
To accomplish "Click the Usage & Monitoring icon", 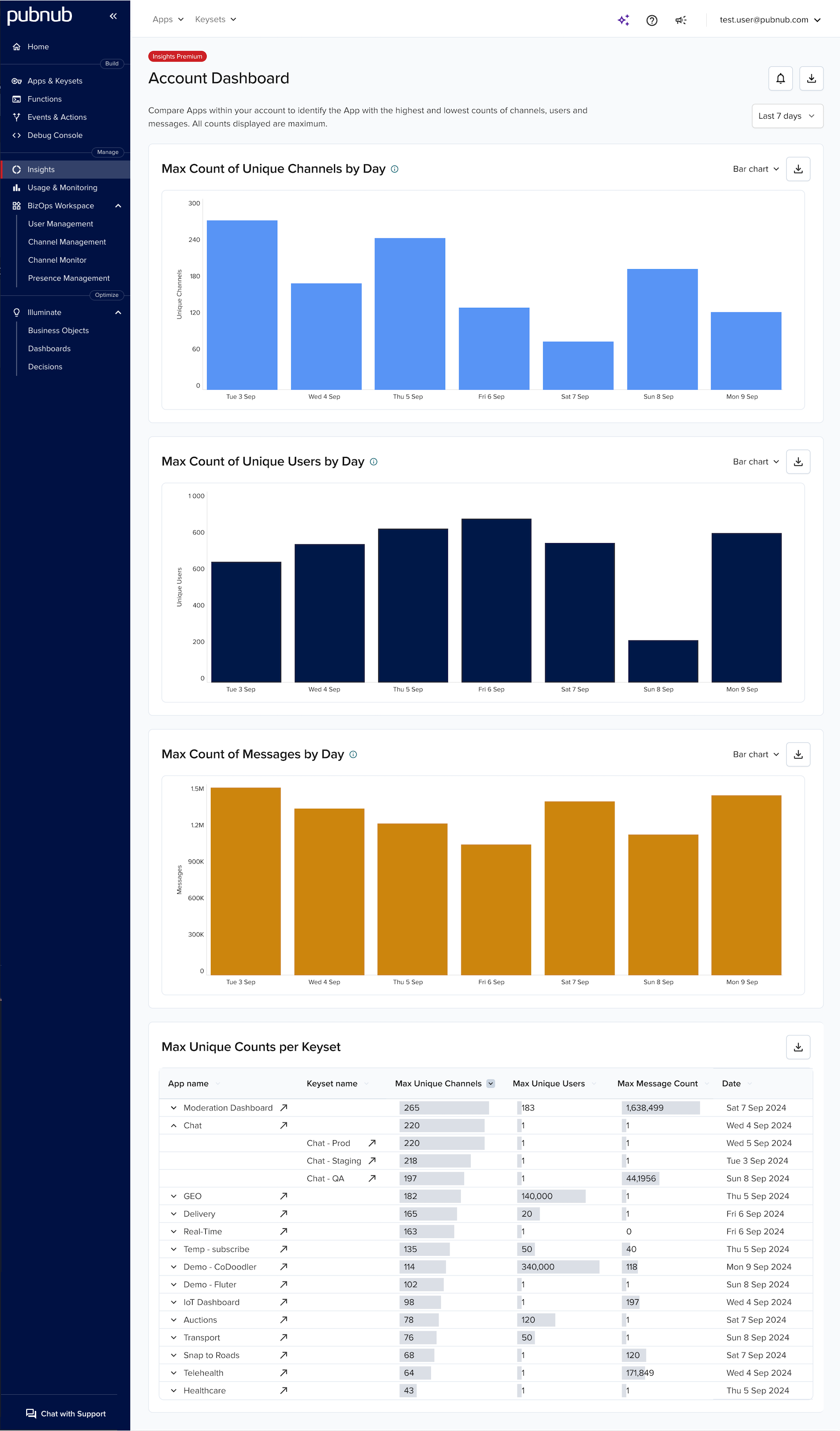I will point(17,187).
